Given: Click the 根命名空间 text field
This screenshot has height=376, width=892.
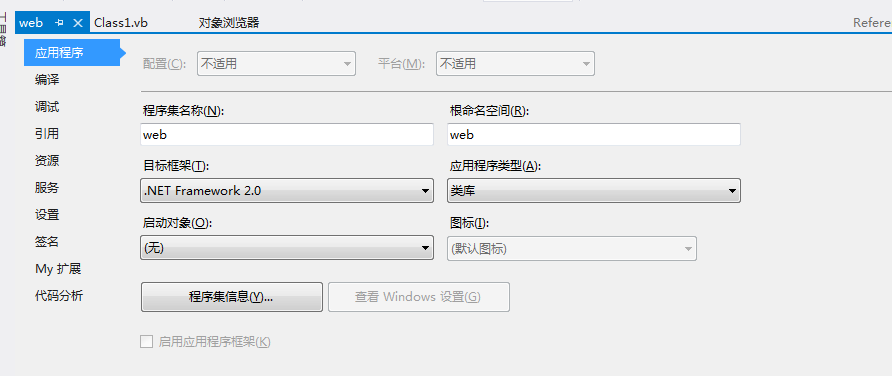Looking at the screenshot, I should click(594, 135).
